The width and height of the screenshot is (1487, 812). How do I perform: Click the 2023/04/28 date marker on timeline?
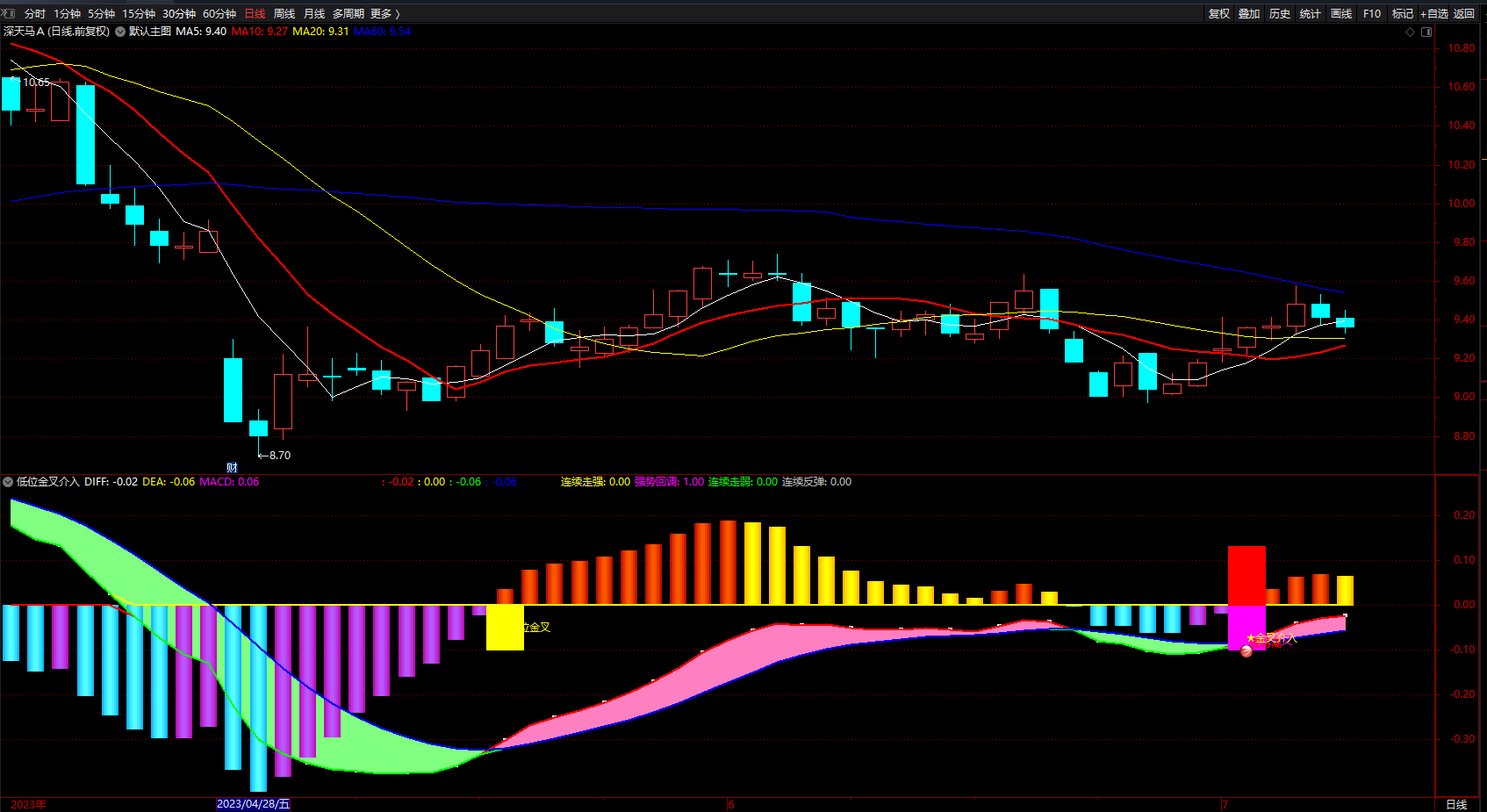pyautogui.click(x=253, y=804)
